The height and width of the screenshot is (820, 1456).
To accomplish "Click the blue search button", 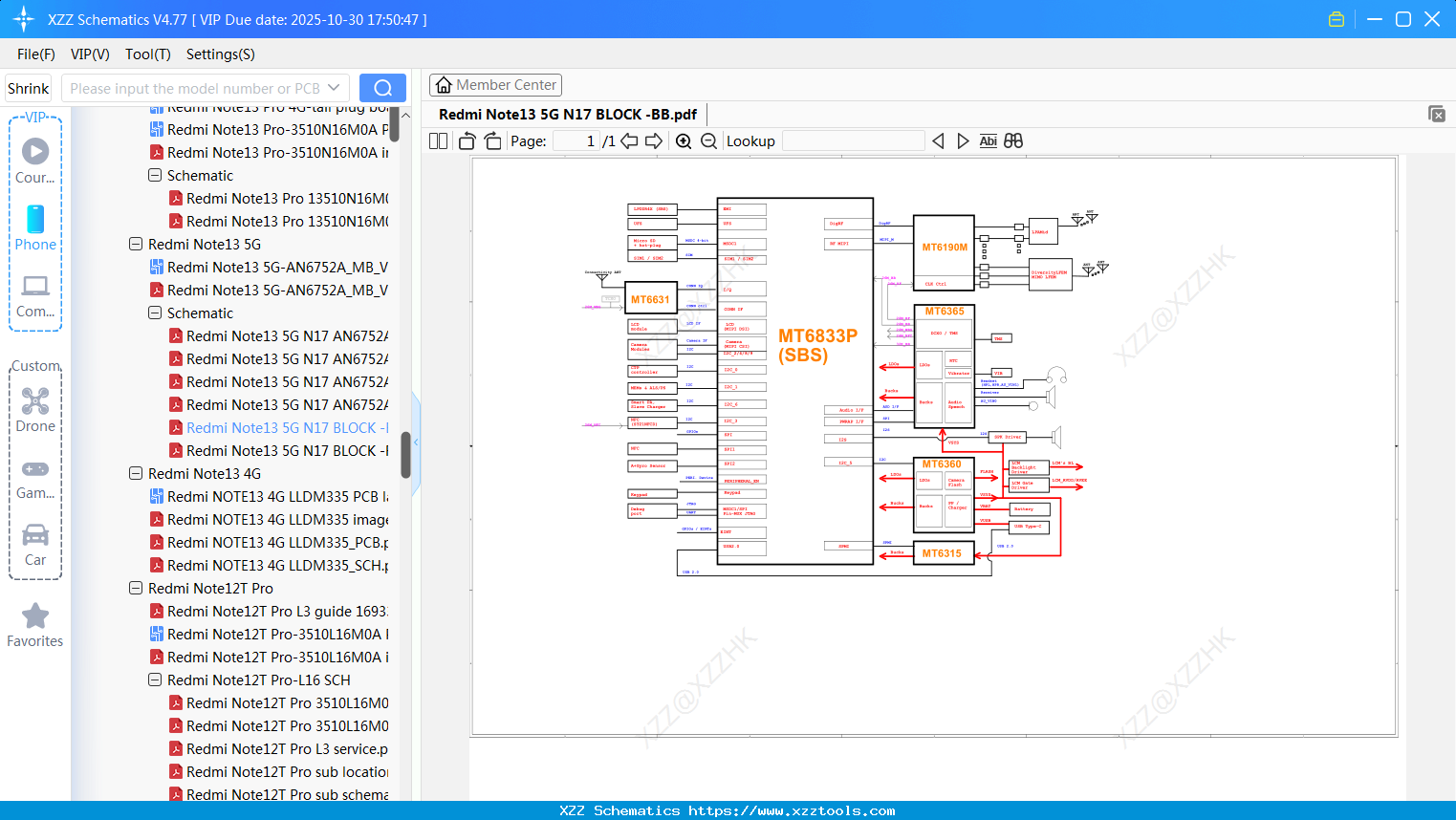I will coord(382,88).
